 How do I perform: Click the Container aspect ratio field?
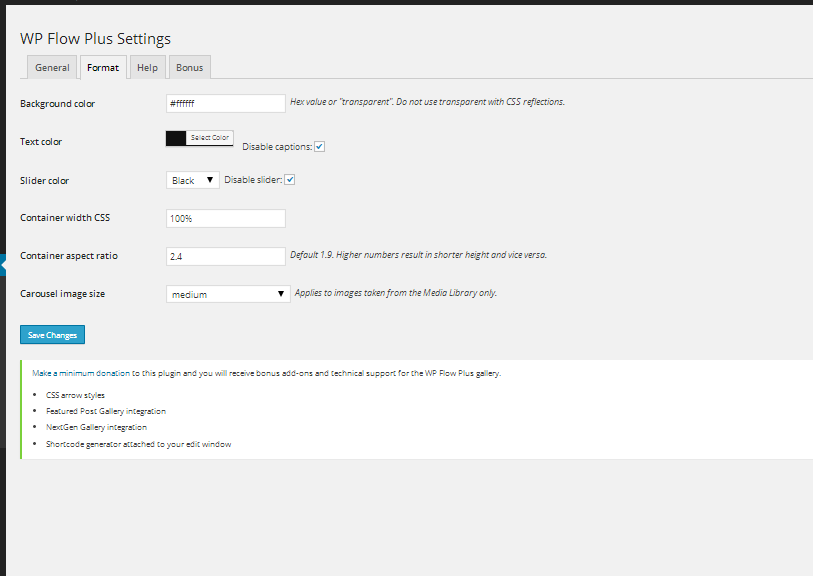[x=226, y=256]
